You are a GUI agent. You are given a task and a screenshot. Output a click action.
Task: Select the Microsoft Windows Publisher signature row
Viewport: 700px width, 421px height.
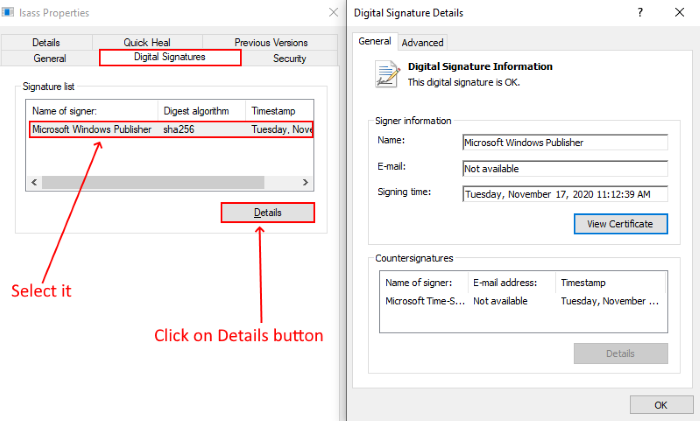coord(171,129)
